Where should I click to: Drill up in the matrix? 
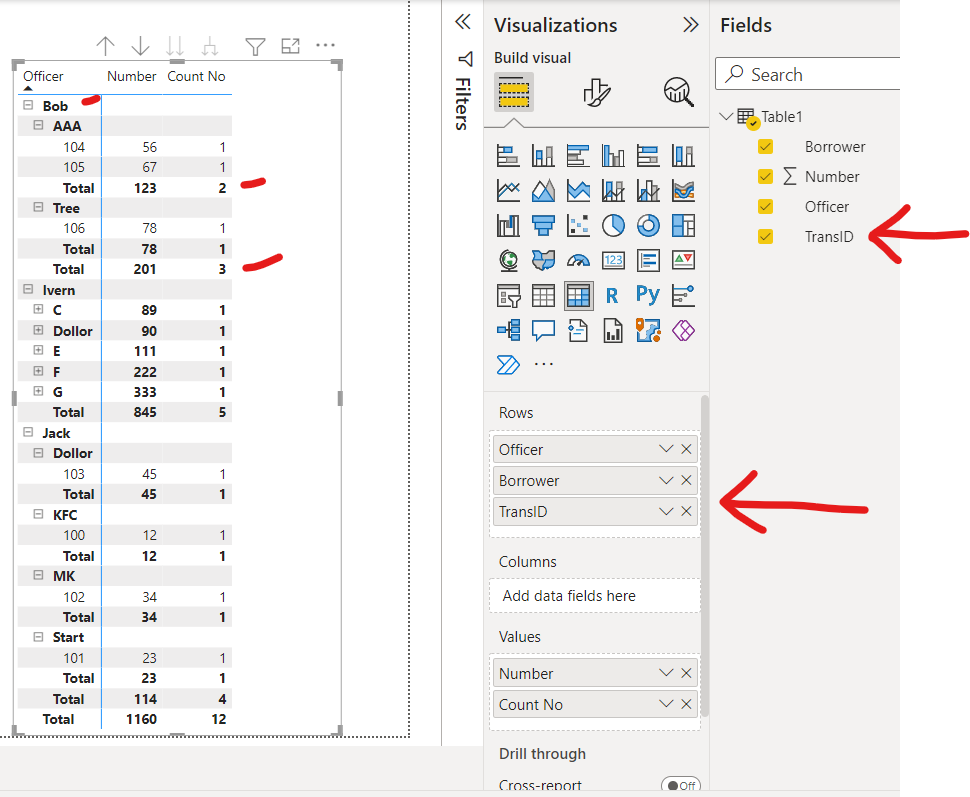[106, 45]
